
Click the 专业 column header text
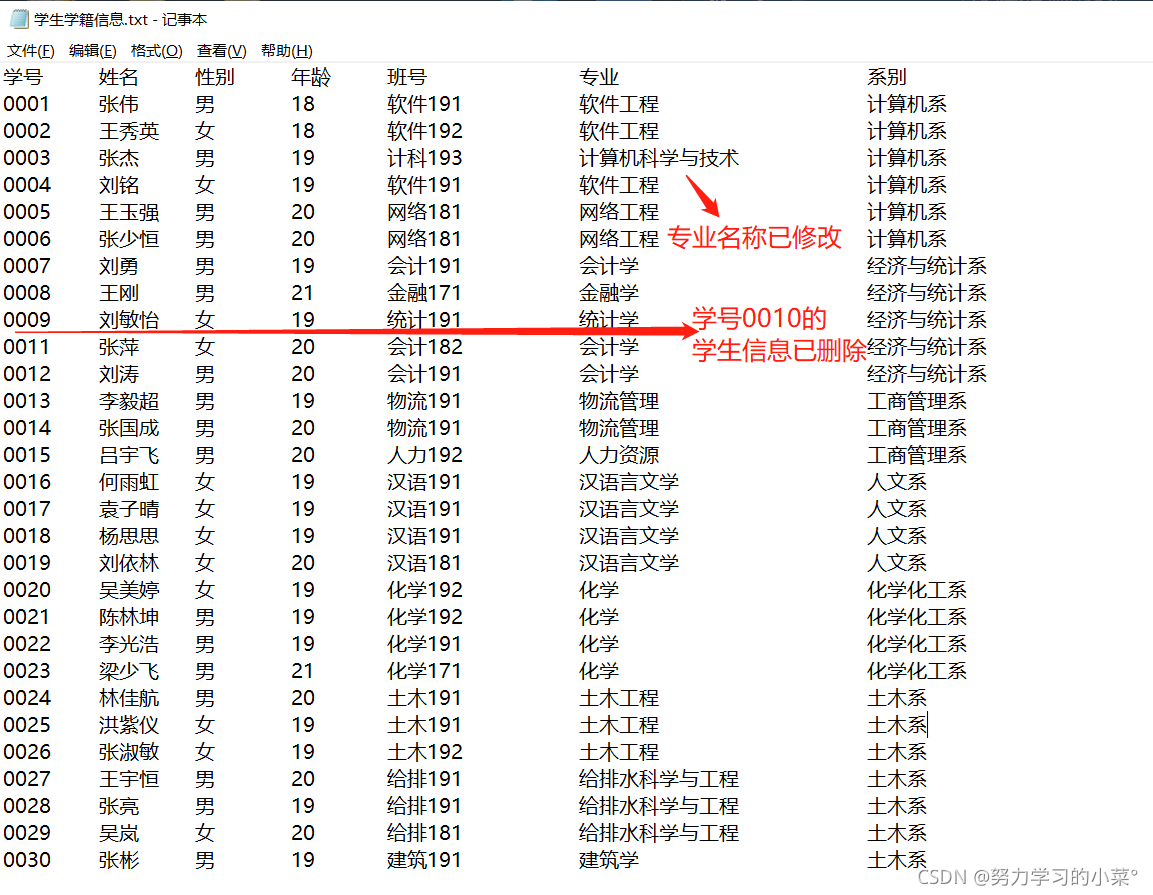(599, 77)
